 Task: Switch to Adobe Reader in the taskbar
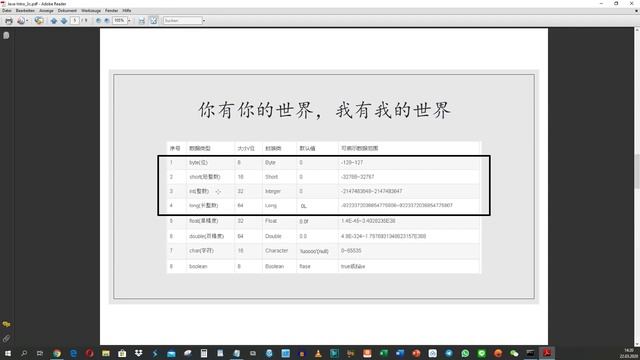point(547,353)
